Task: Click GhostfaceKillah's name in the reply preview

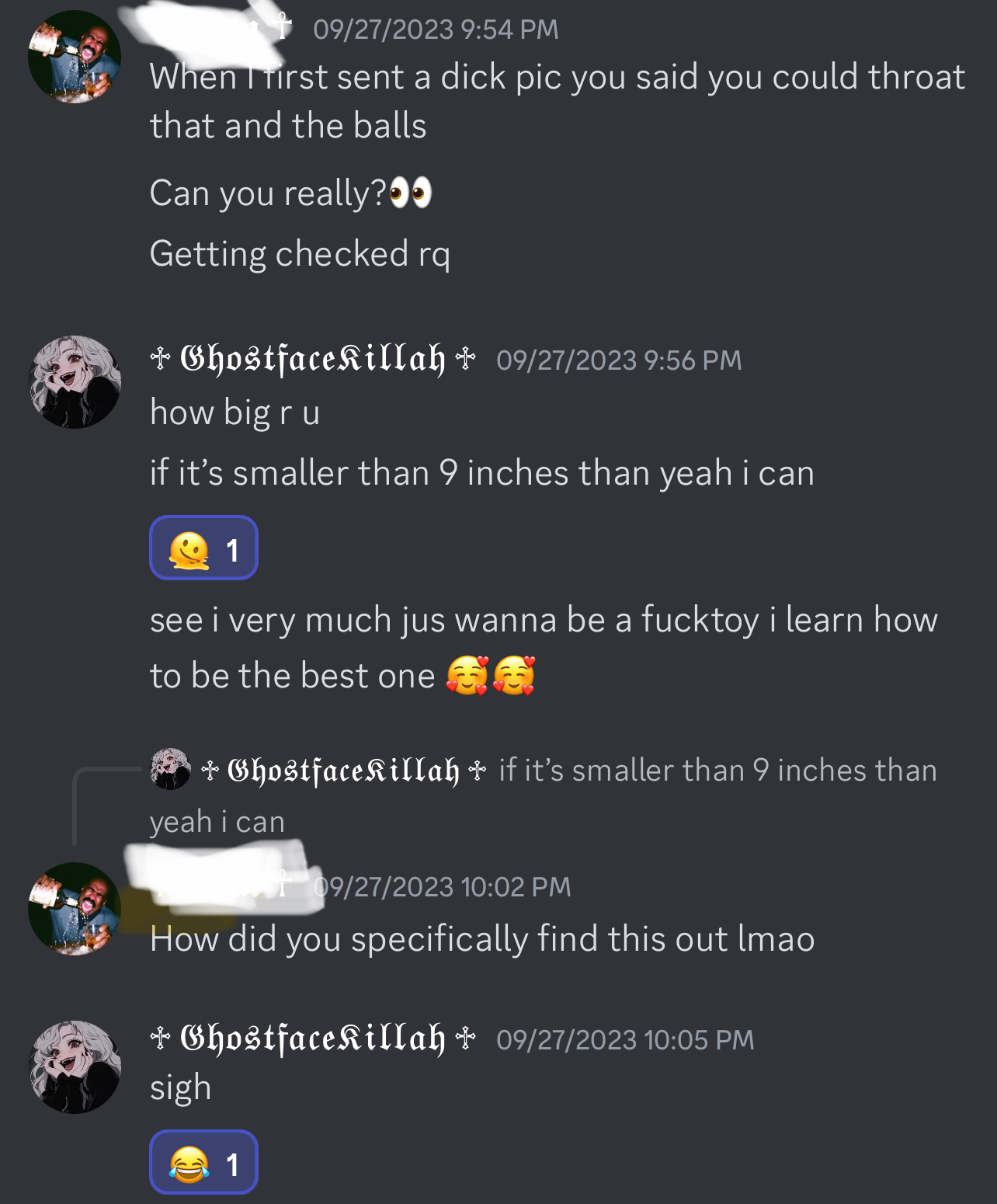Action: click(344, 771)
